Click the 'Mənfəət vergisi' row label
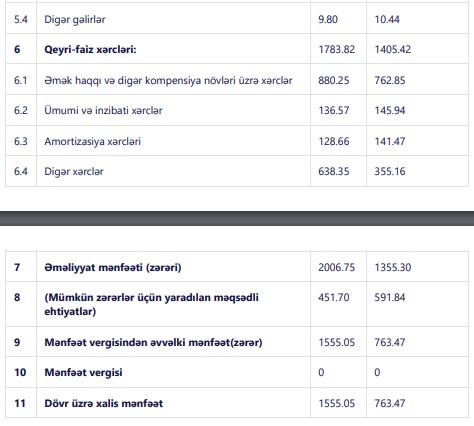Screen dimensions: 474x426 tap(83, 372)
